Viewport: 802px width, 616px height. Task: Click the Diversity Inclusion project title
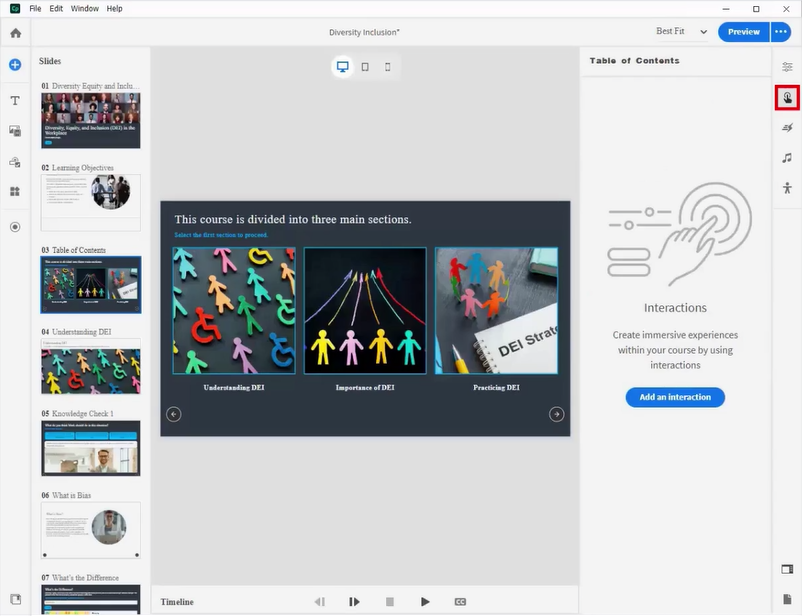click(364, 32)
